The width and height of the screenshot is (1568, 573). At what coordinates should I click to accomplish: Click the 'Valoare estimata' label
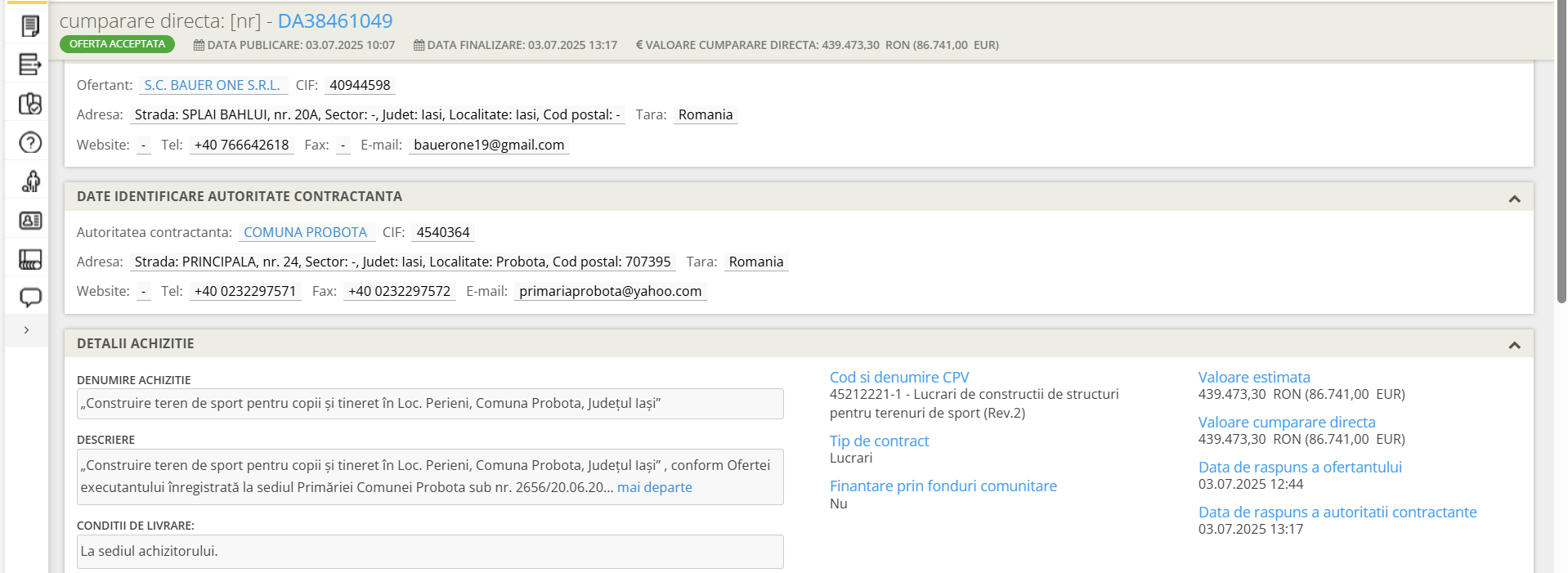[x=1254, y=378]
